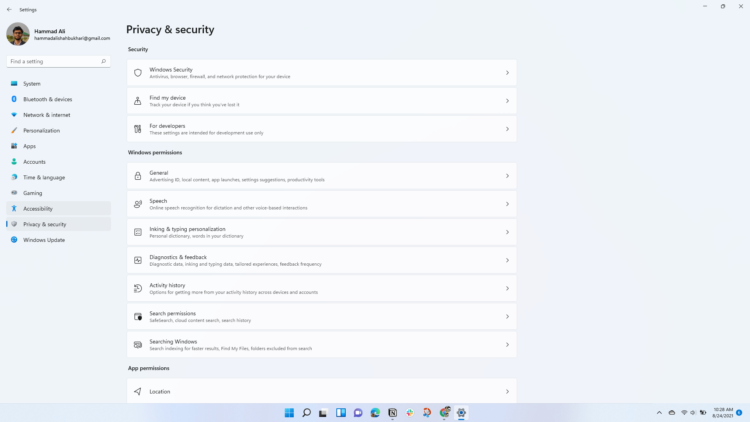The height and width of the screenshot is (422, 750).
Task: Click the System monitor icon in sidebar
Action: [x=14, y=84]
